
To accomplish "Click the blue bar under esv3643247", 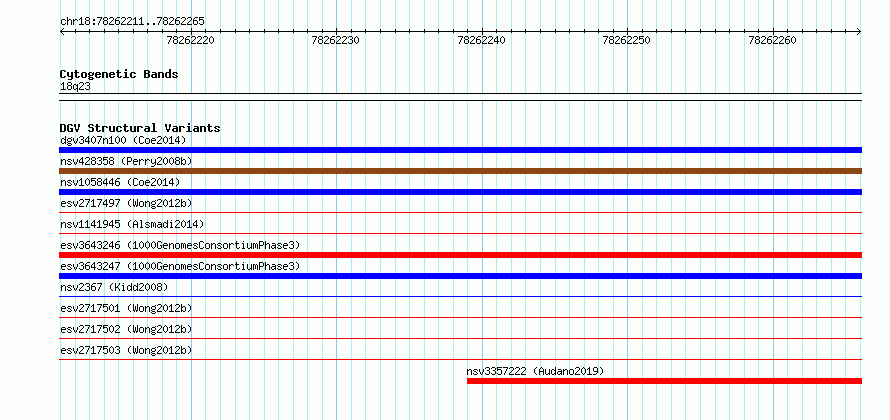I will (x=460, y=276).
